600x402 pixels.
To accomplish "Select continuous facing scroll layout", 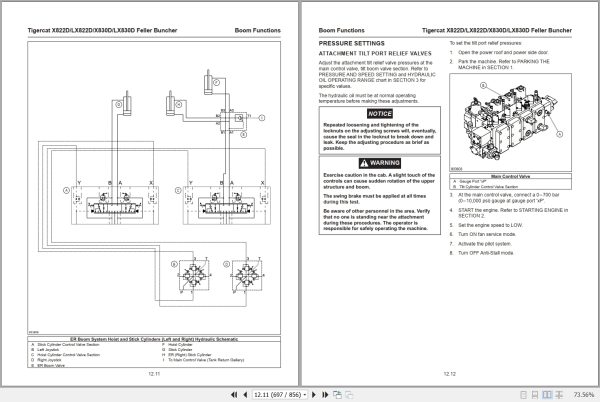I will [559, 395].
